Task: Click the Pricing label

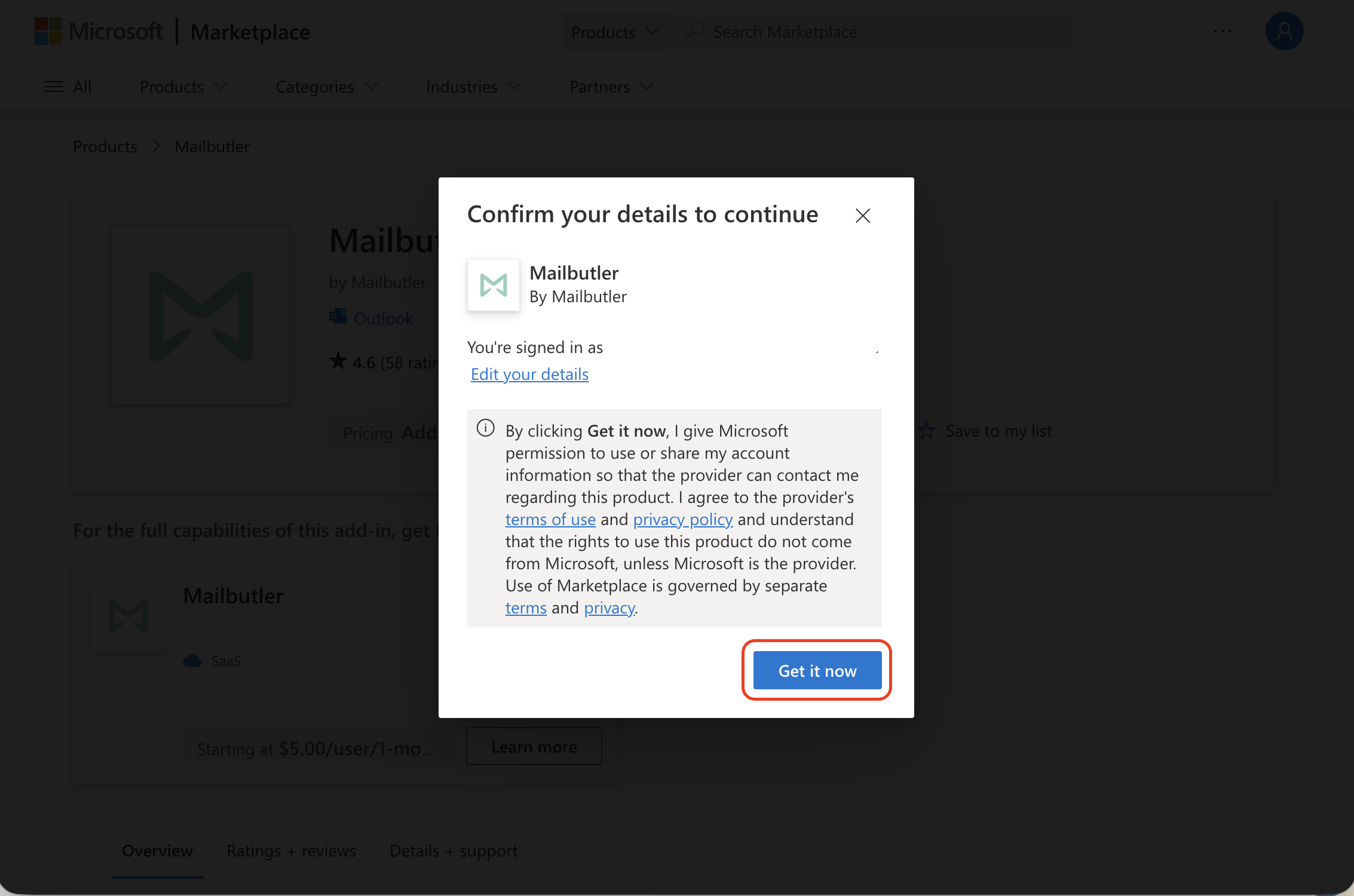Action: click(x=367, y=432)
